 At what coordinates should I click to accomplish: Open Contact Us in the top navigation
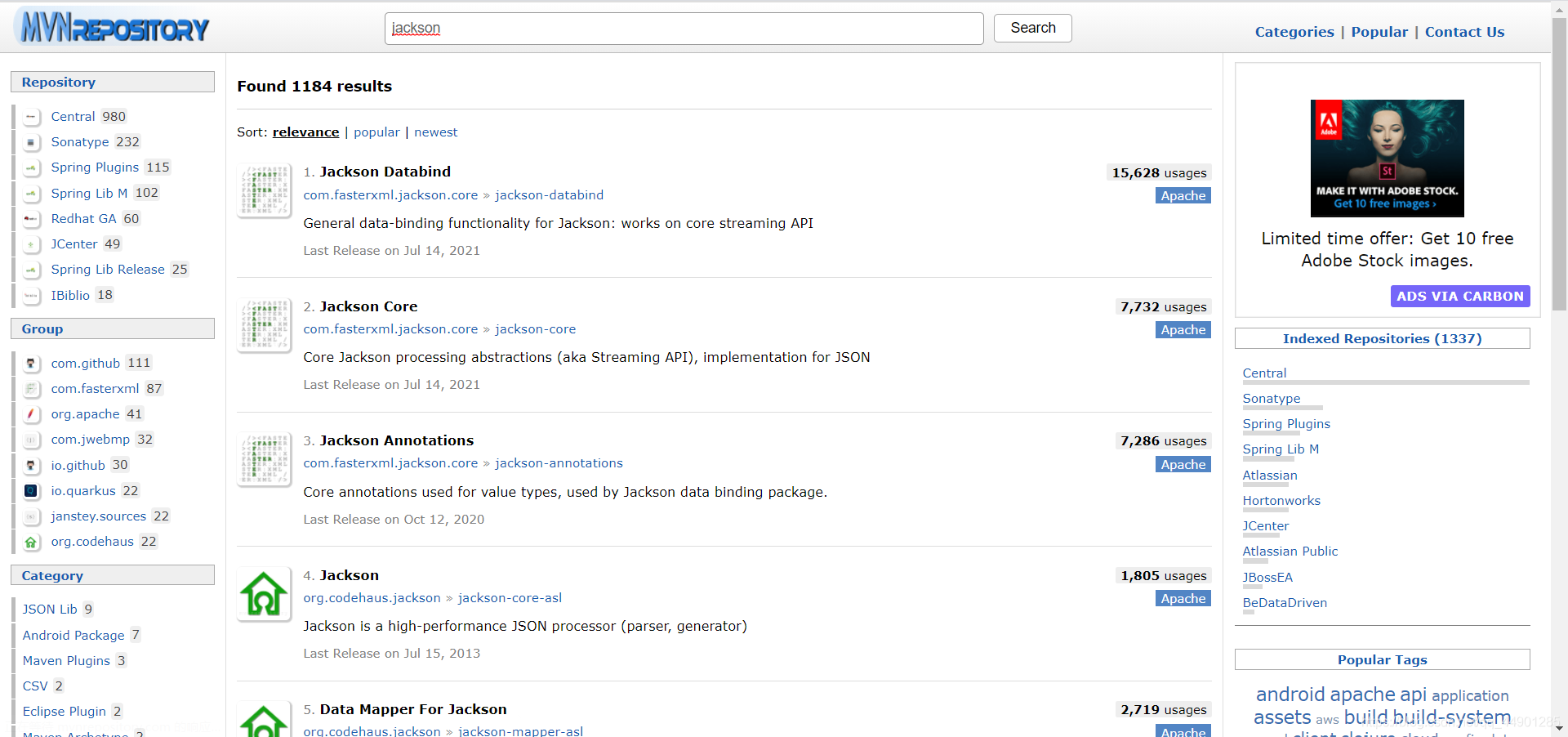tap(1464, 32)
